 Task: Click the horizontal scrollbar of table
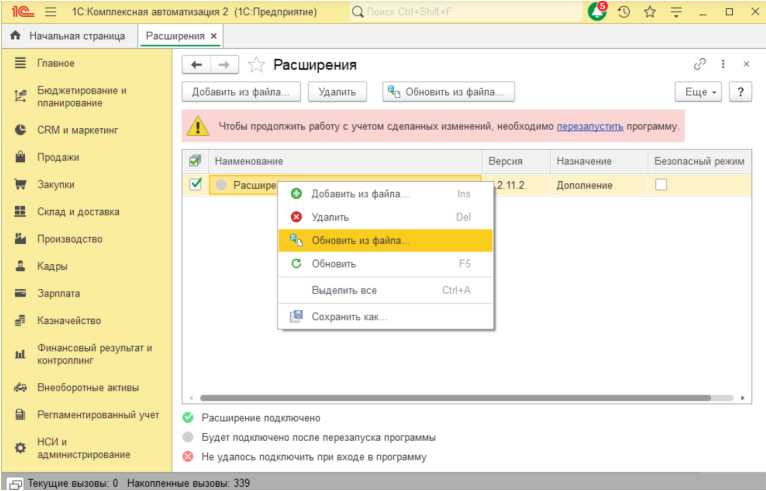[x=455, y=398]
